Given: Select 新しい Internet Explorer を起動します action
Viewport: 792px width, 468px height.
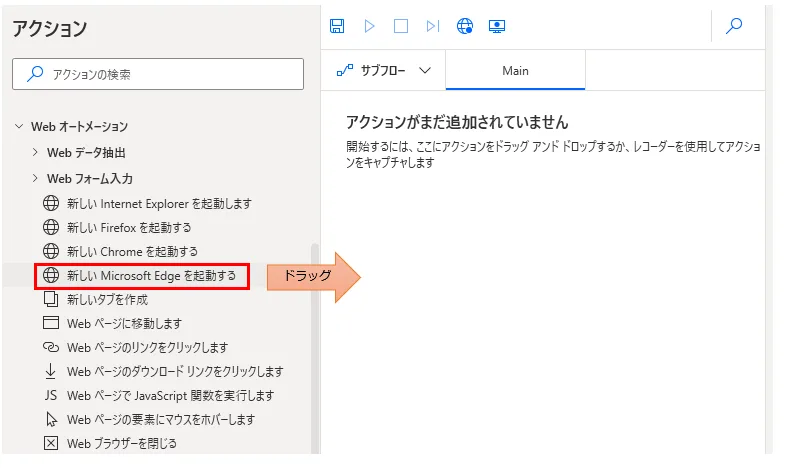Looking at the screenshot, I should pos(158,203).
